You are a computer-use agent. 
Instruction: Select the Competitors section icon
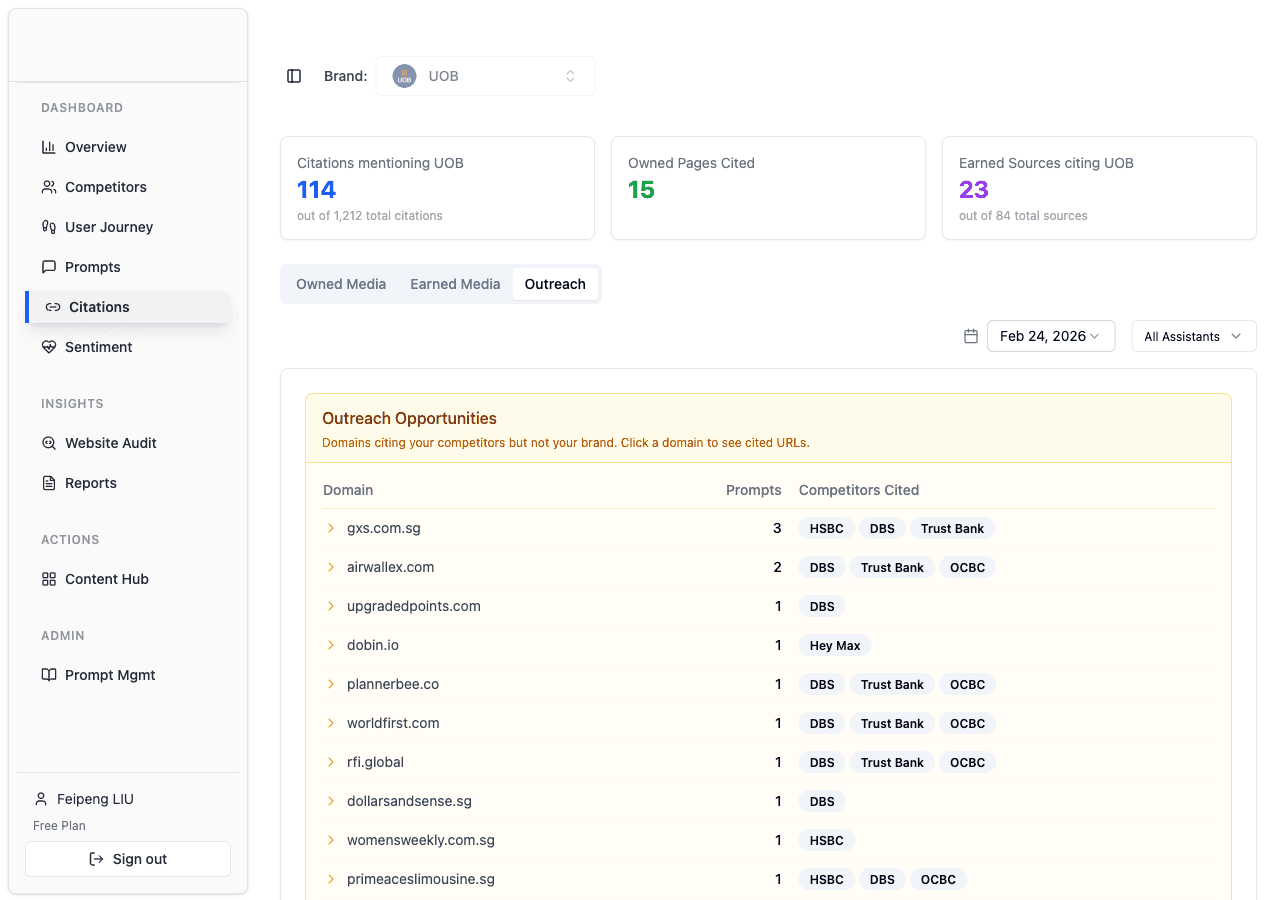click(x=49, y=187)
